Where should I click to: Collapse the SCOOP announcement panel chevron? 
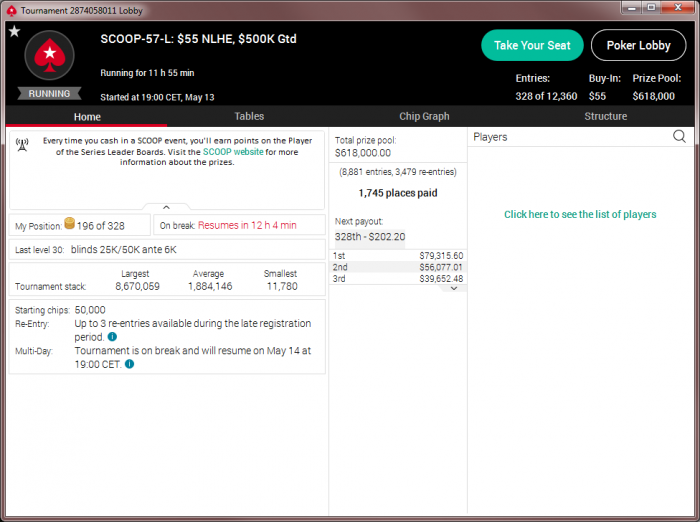tap(166, 207)
